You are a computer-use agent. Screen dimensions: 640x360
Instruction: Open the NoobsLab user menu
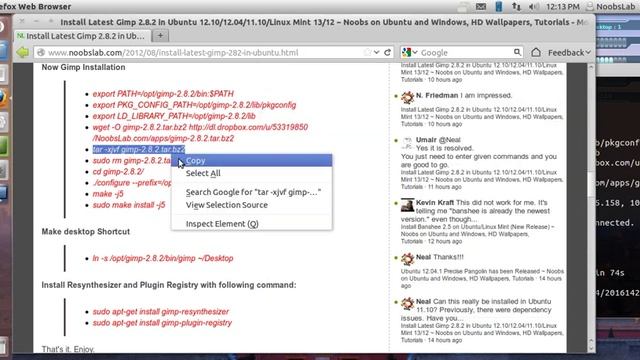pyautogui.click(x=611, y=7)
